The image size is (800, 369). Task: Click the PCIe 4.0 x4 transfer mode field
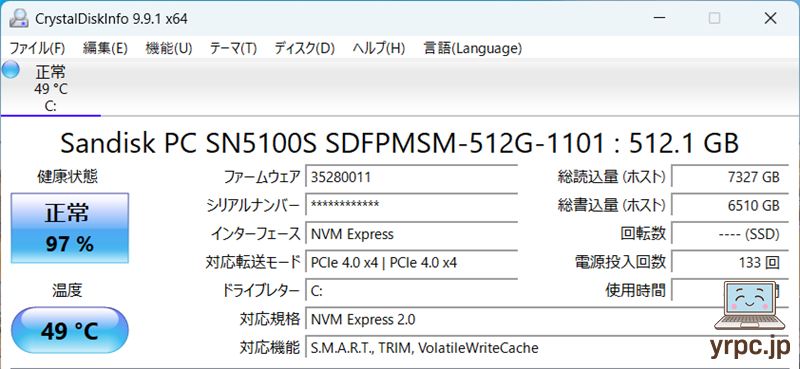[411, 263]
